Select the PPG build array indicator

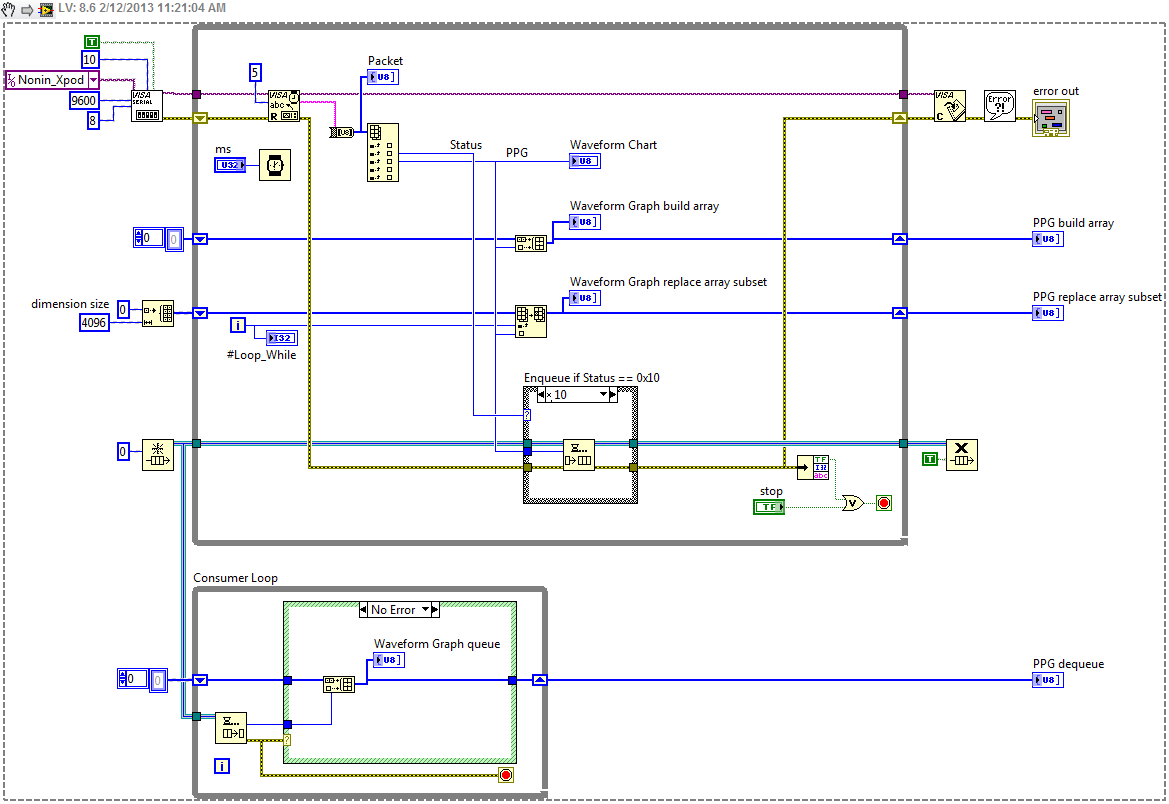point(1047,239)
